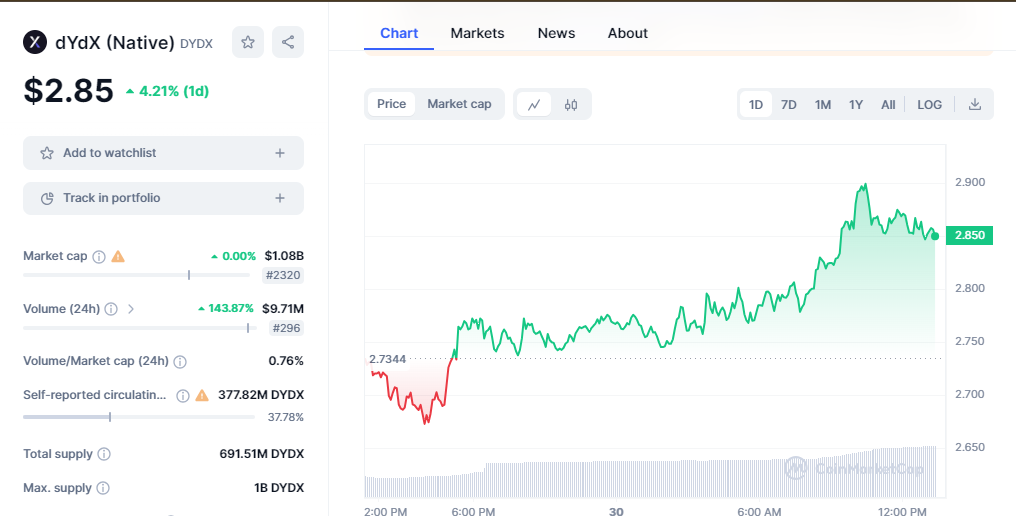1016x516 pixels.
Task: Click the 691.51M DYDX total supply
Action: tap(262, 454)
